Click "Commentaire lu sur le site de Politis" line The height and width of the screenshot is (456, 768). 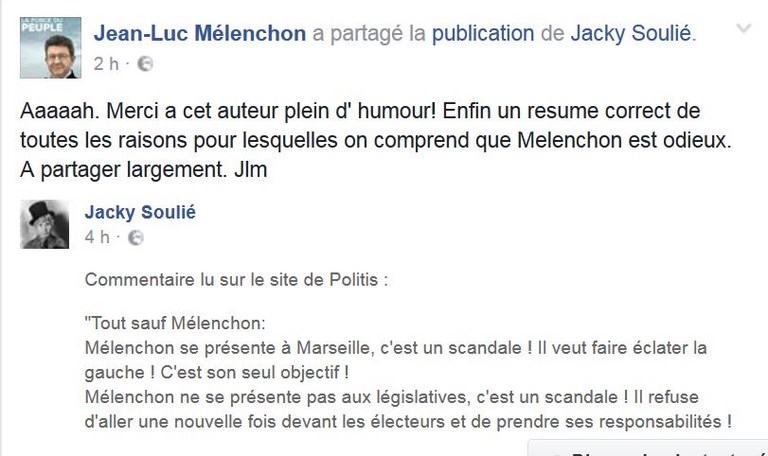pyautogui.click(x=236, y=280)
